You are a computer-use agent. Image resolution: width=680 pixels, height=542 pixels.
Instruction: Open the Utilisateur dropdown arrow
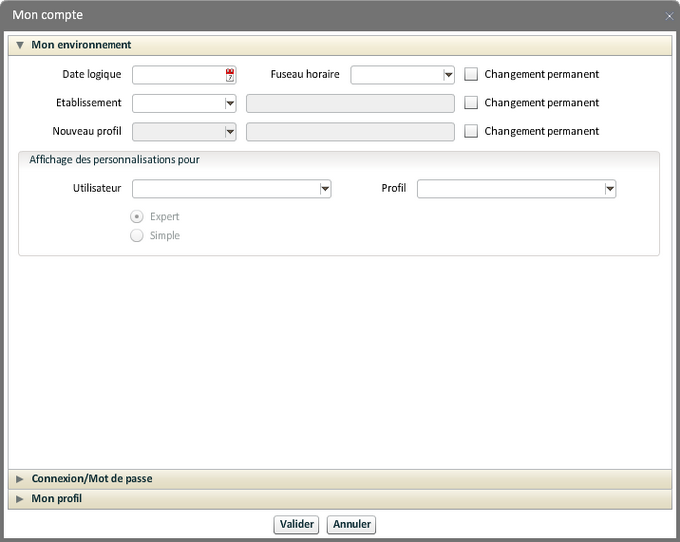325,189
